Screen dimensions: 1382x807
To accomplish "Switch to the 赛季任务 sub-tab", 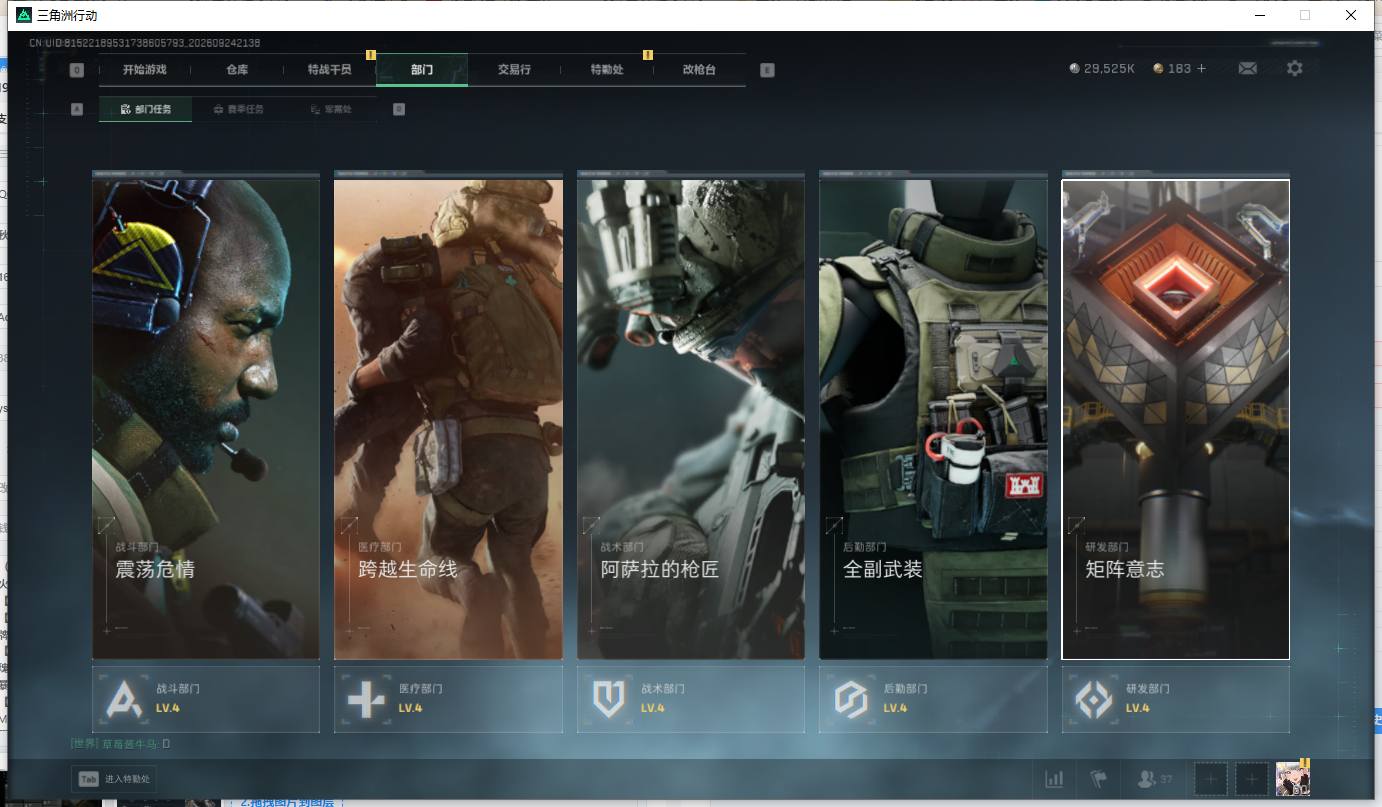I will 238,109.
